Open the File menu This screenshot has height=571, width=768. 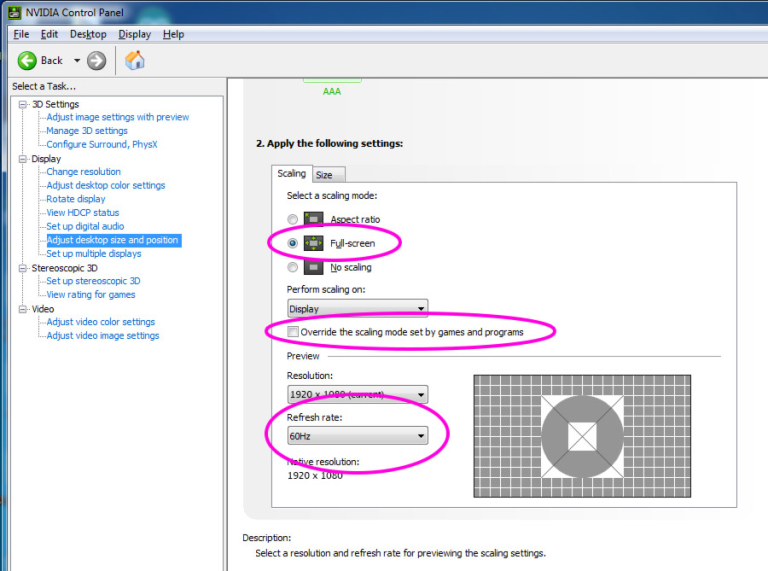point(21,34)
